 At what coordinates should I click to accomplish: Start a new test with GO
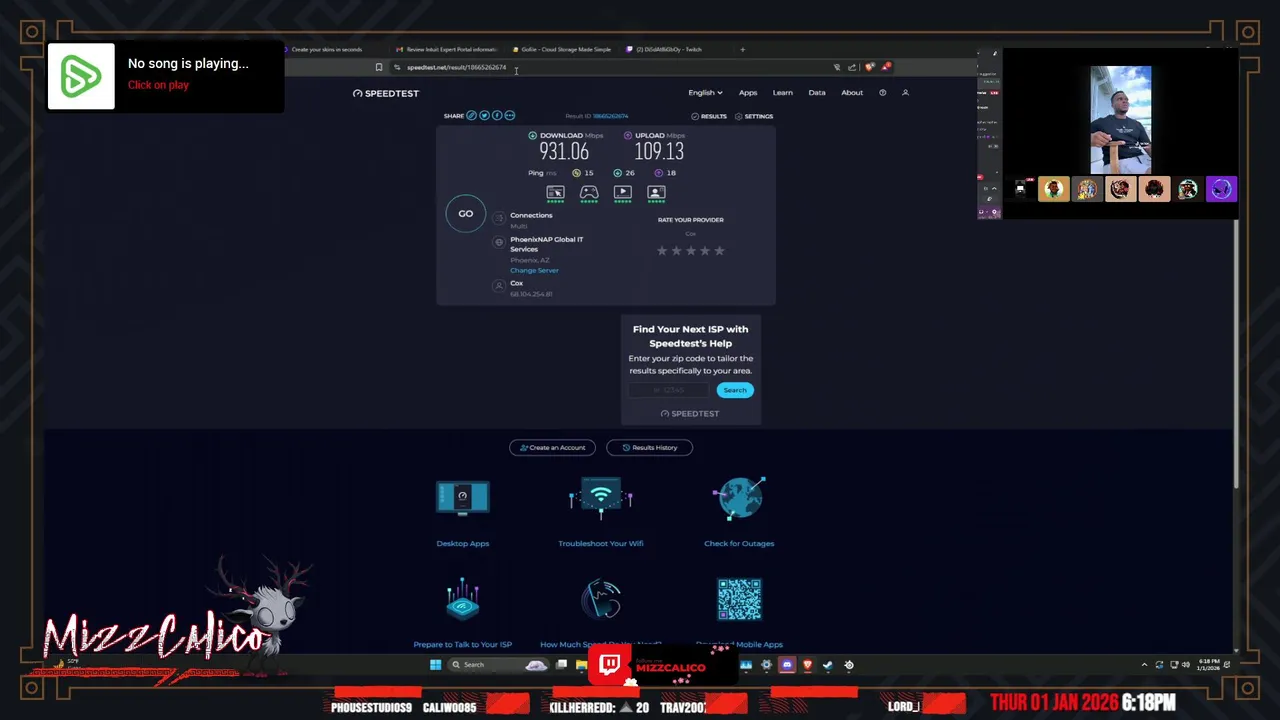(466, 214)
